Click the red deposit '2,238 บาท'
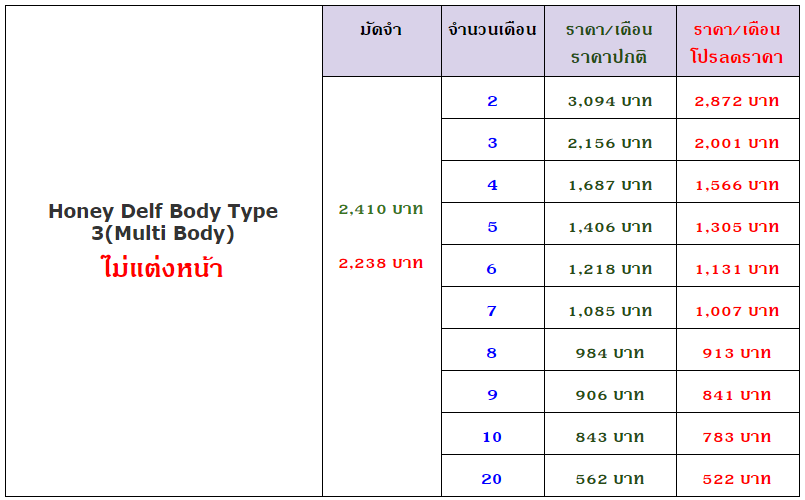Viewport: 805px width, 500px height. pos(381,263)
